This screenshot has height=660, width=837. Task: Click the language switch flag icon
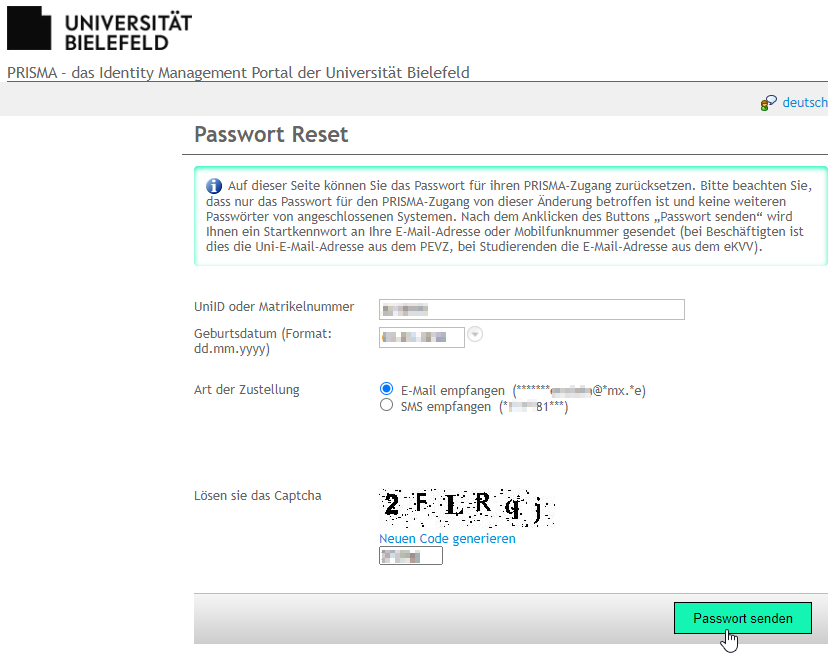[x=768, y=103]
